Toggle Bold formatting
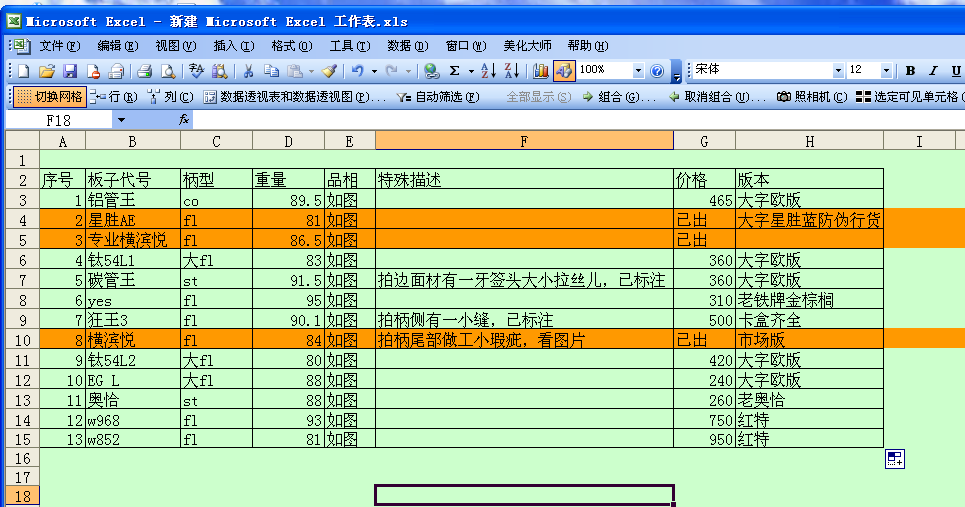This screenshot has height=507, width=965. (910, 71)
